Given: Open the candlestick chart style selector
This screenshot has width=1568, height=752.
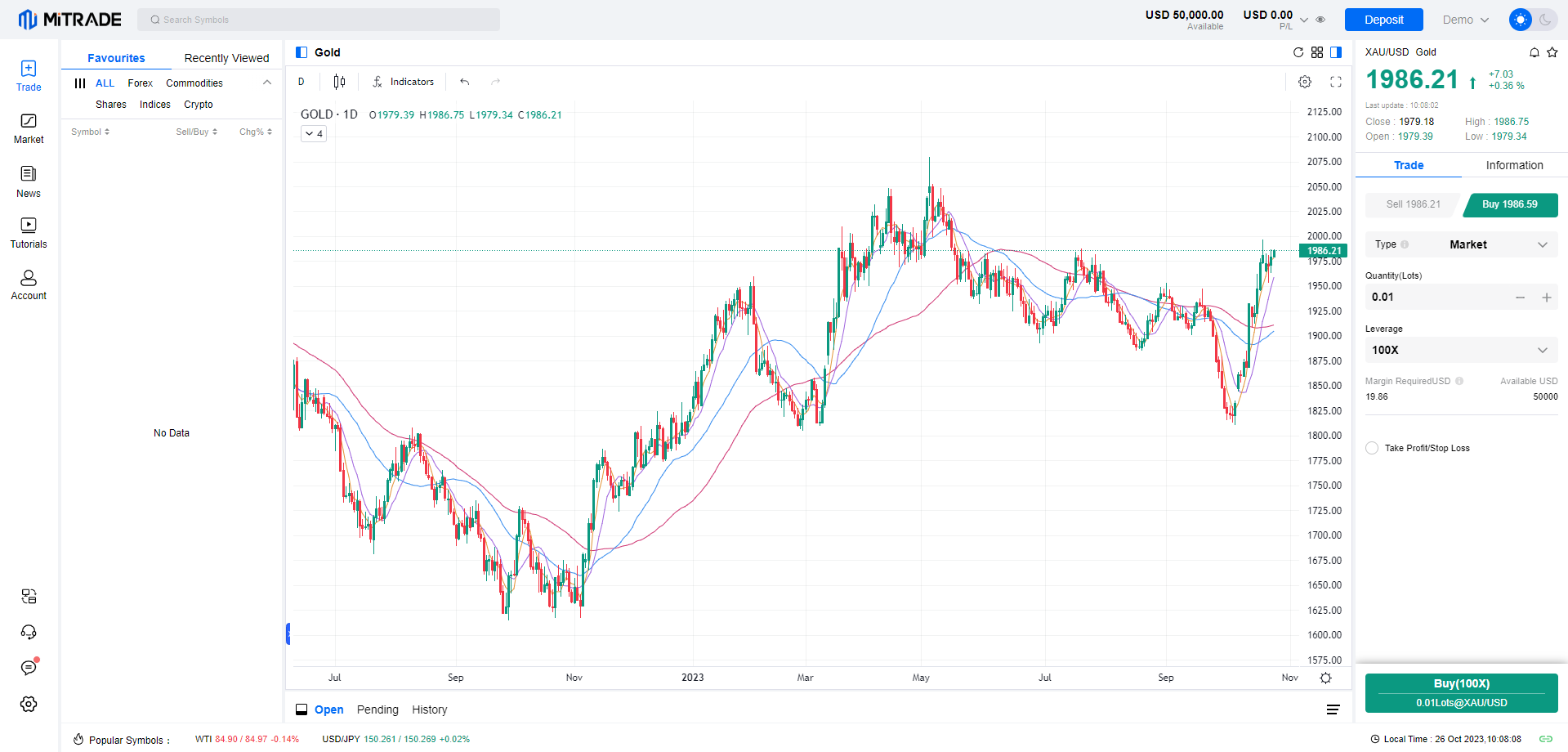Looking at the screenshot, I should 339,82.
